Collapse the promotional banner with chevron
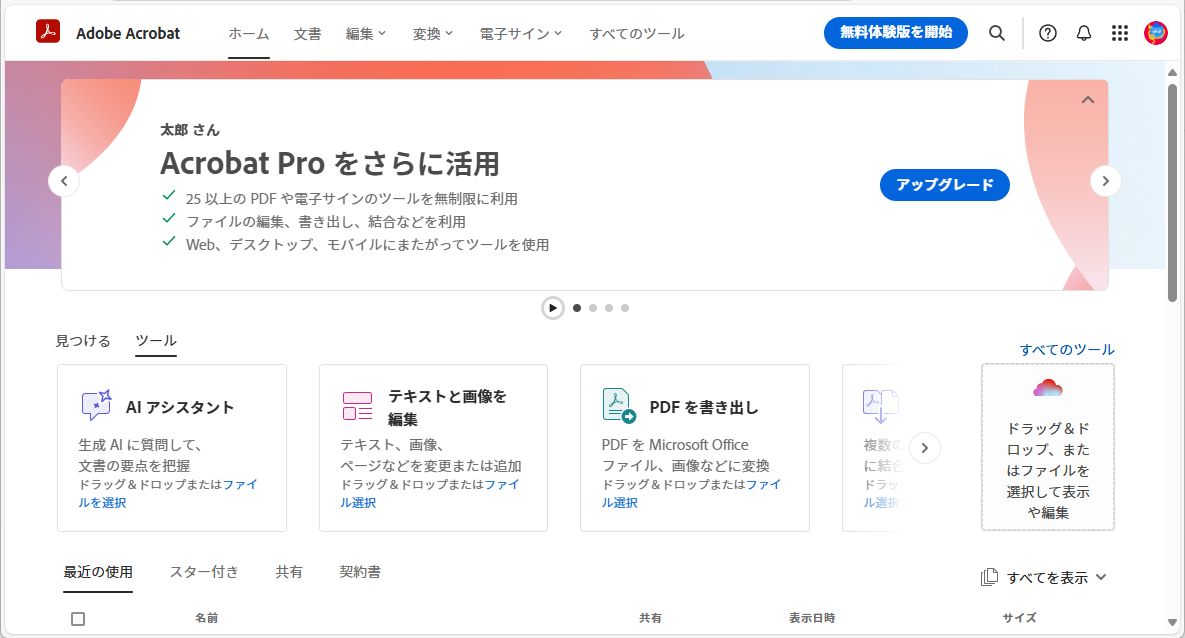This screenshot has height=638, width=1185. (x=1088, y=100)
